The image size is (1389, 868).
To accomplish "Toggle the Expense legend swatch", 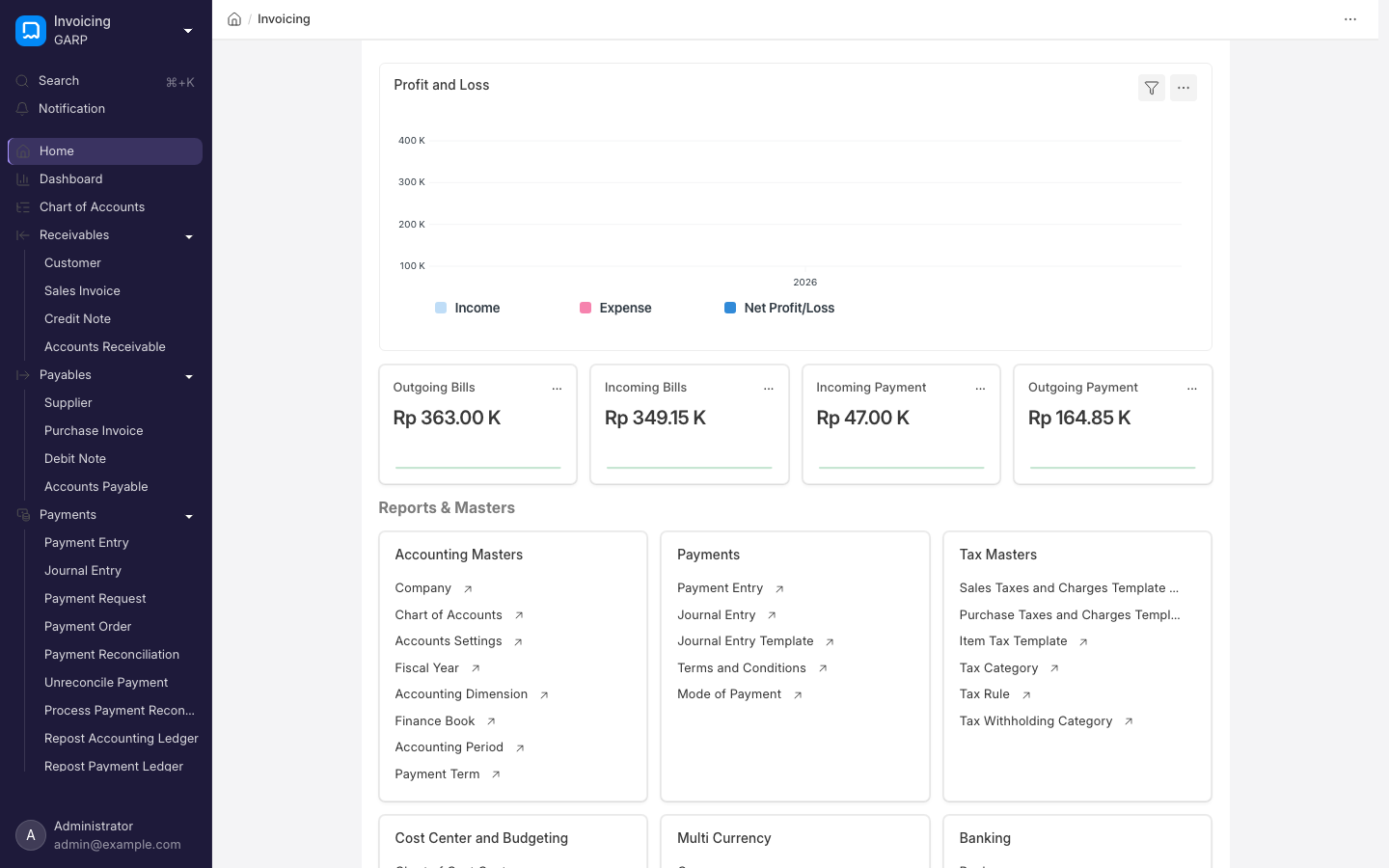I will [x=586, y=308].
